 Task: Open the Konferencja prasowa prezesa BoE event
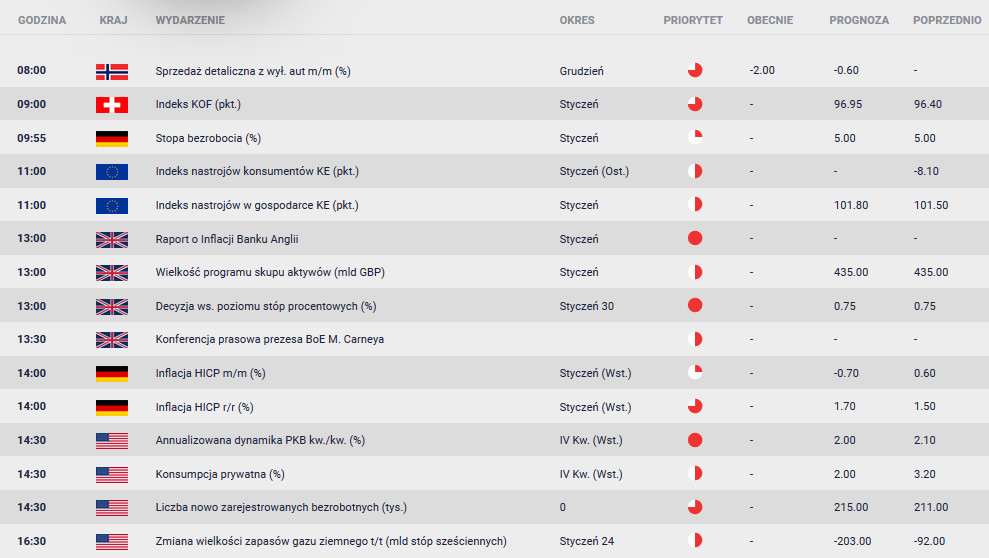269,339
